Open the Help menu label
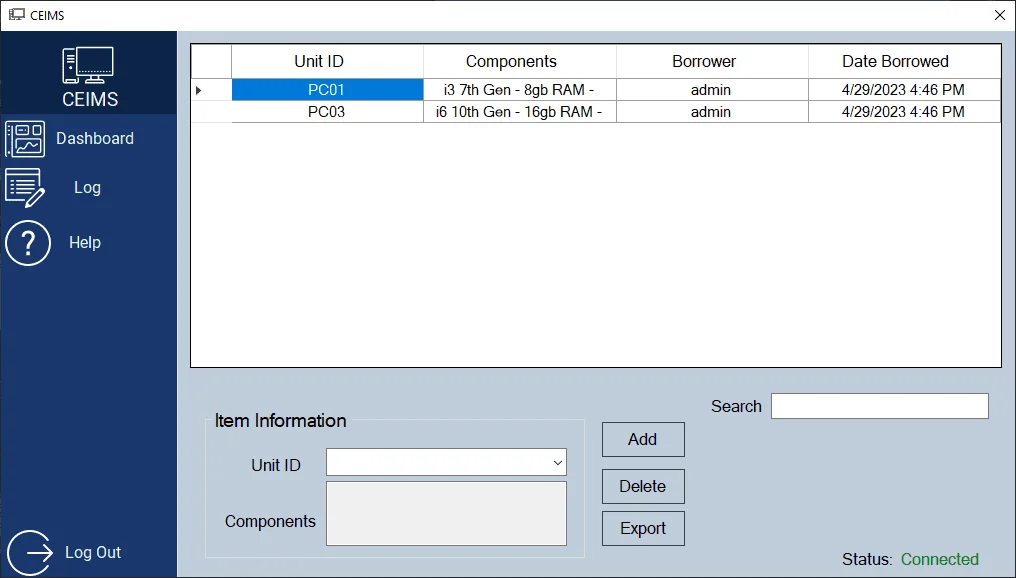This screenshot has height=578, width=1016. pos(85,242)
